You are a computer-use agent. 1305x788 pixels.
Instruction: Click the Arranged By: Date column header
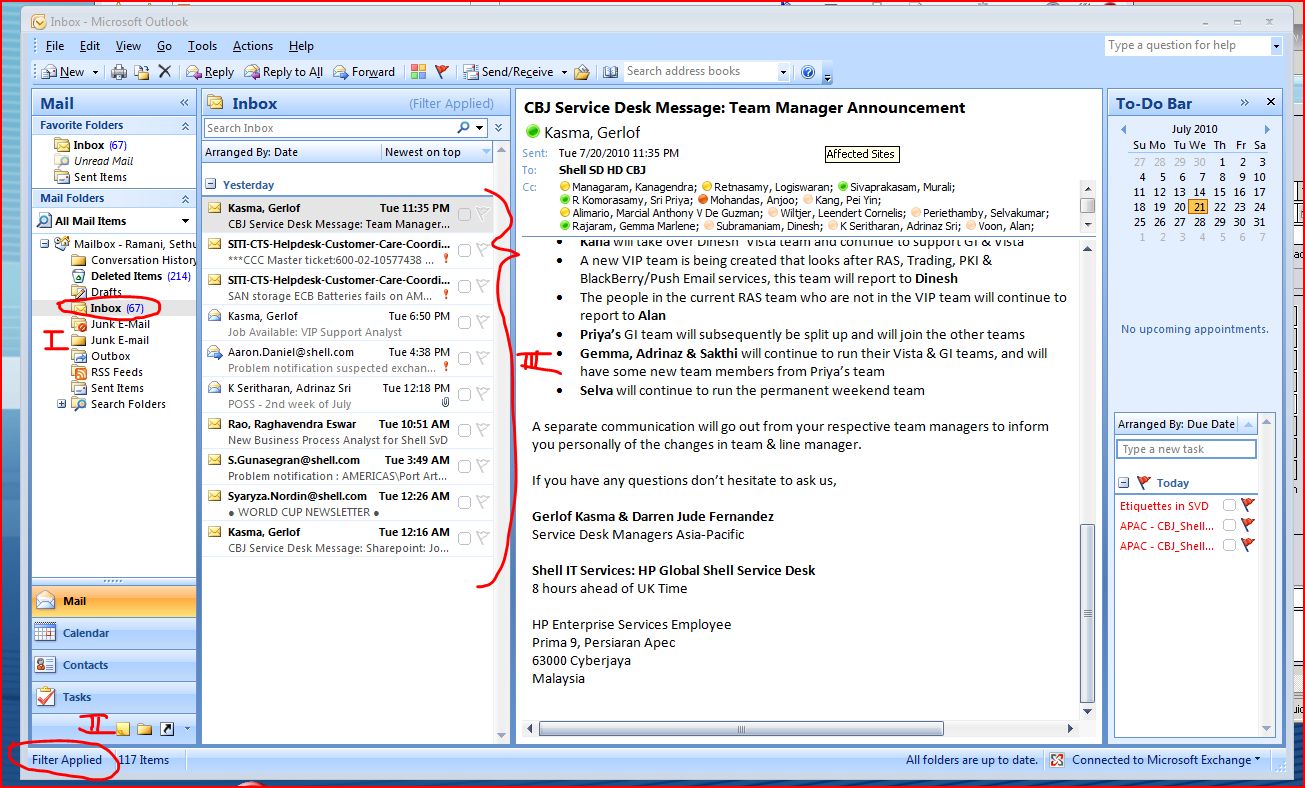coord(292,152)
